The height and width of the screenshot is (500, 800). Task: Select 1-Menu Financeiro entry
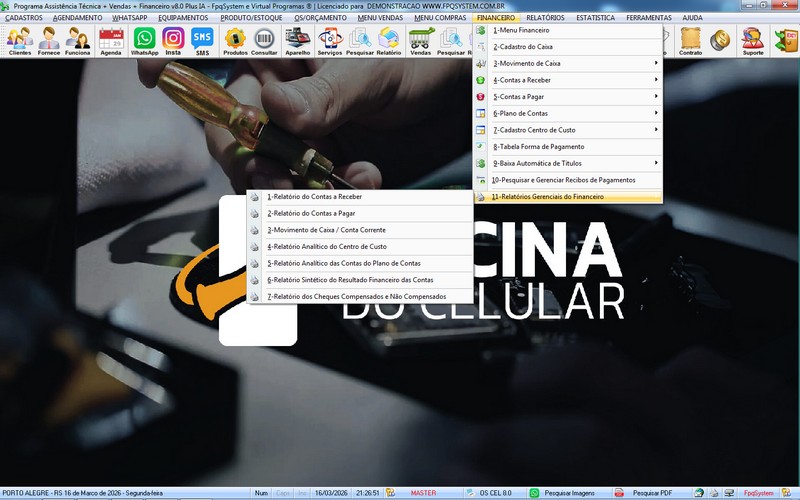(568, 30)
